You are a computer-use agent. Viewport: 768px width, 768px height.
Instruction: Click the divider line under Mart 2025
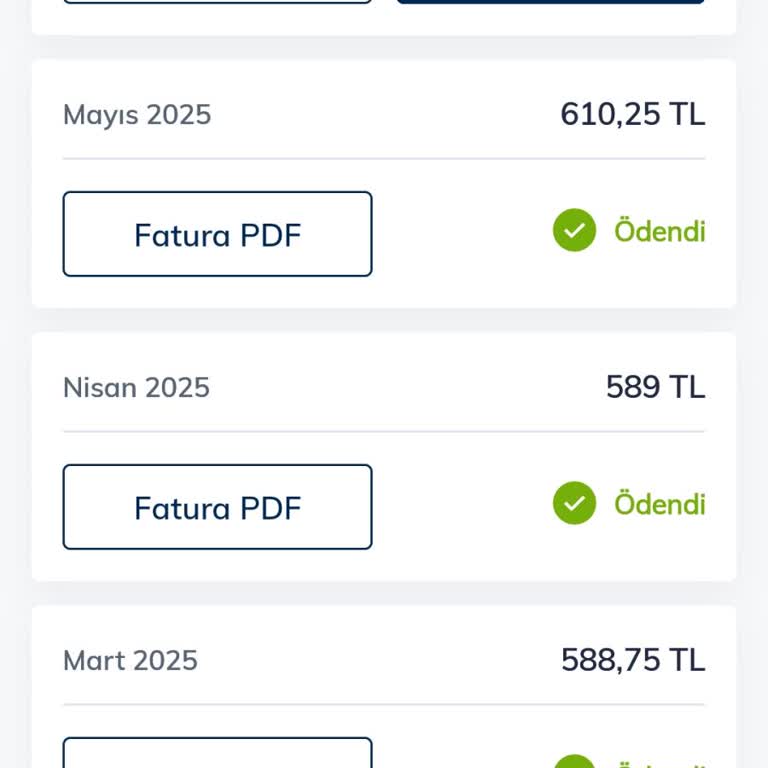click(384, 705)
